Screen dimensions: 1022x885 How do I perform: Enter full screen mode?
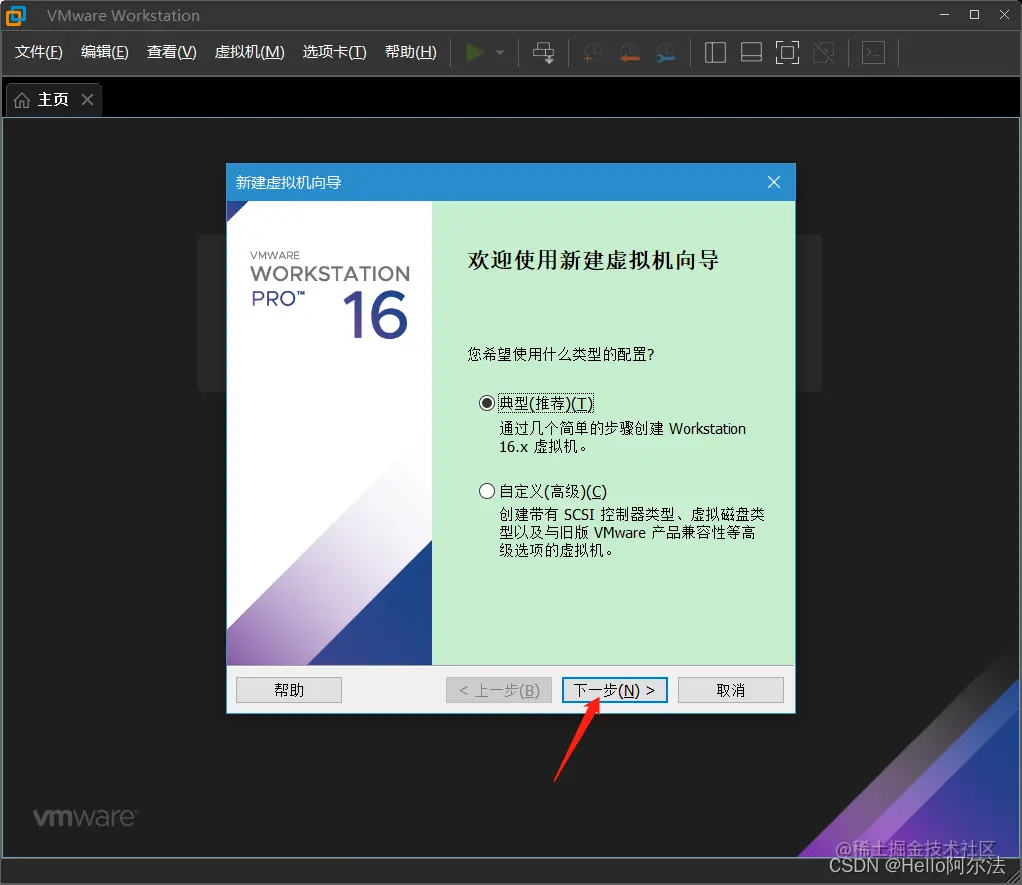coord(787,52)
